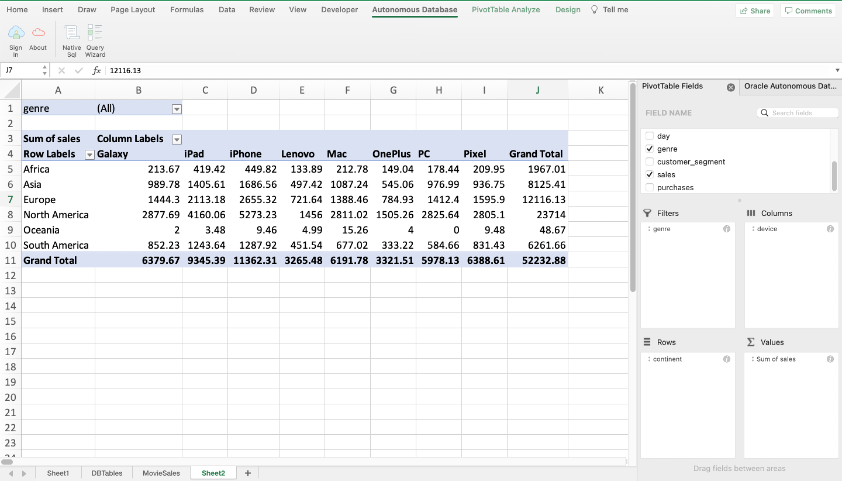Close the PivotTable Fields pane
The image size is (842, 482).
[731, 87]
